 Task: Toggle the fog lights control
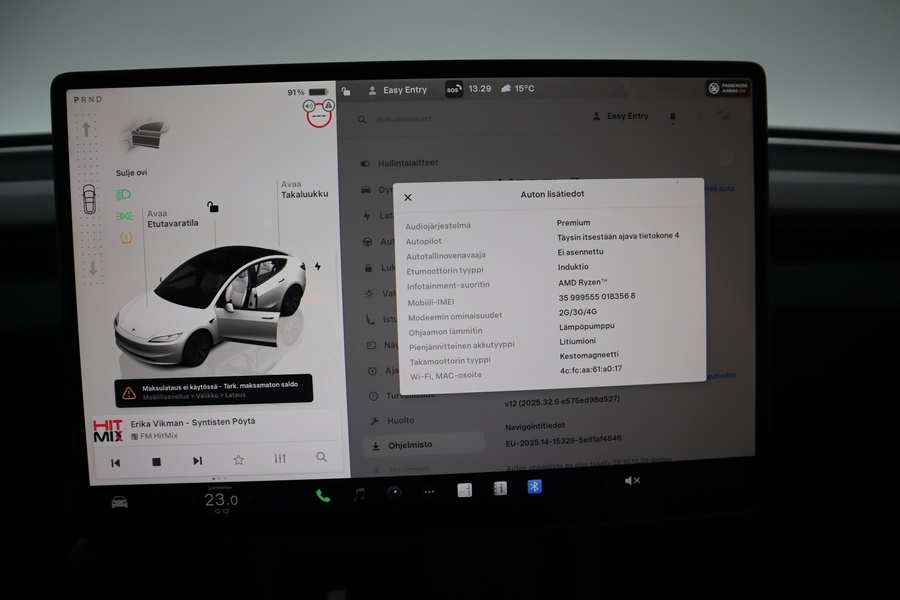[x=124, y=215]
